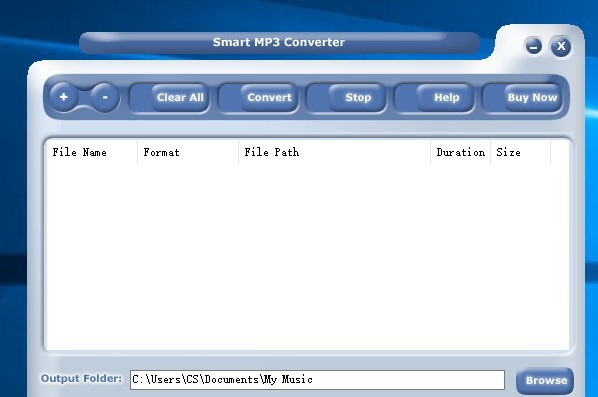598x397 pixels.
Task: Browse for an output folder
Action: [545, 381]
